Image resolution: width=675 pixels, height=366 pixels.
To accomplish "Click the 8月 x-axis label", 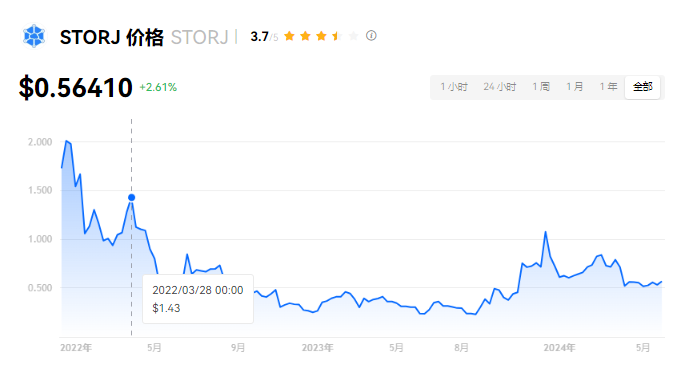I will (x=461, y=347).
